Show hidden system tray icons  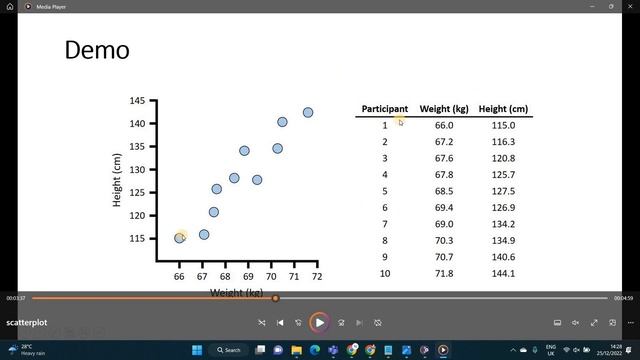pos(513,350)
